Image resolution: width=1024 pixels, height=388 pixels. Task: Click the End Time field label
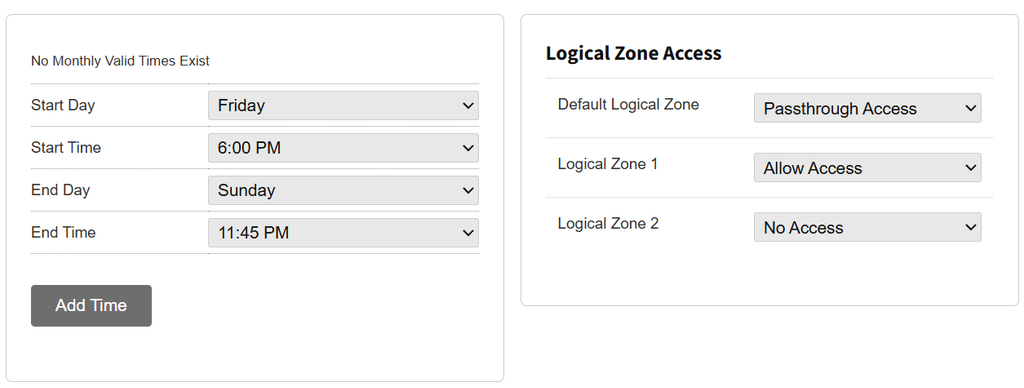point(63,233)
